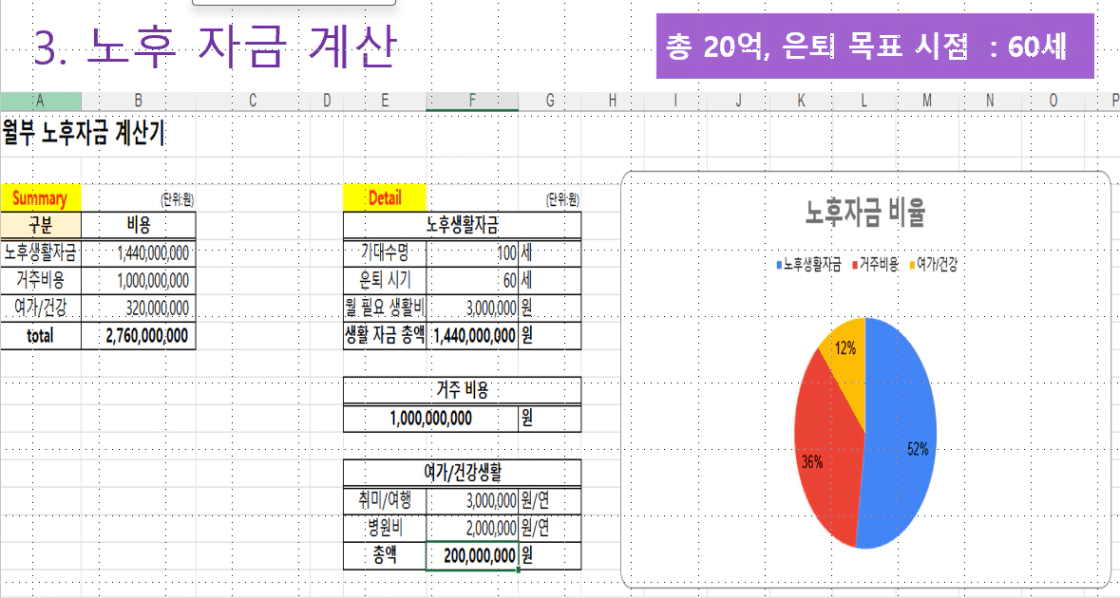Select column C header
The image size is (1120, 598).
253,101
